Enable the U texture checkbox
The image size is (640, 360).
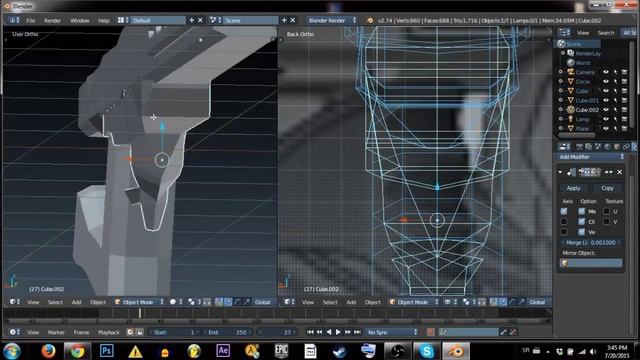(x=606, y=211)
